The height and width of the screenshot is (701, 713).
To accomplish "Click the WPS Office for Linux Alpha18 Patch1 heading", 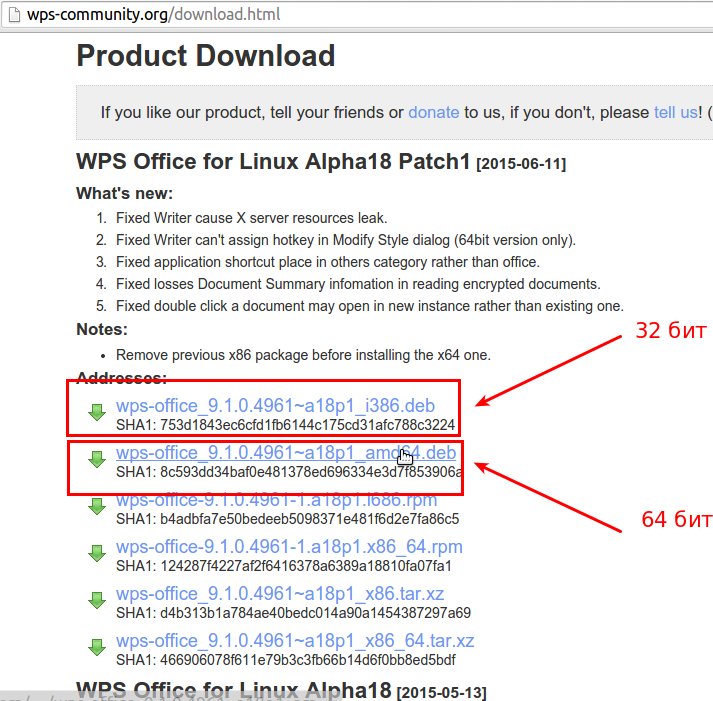I will click(273, 161).
